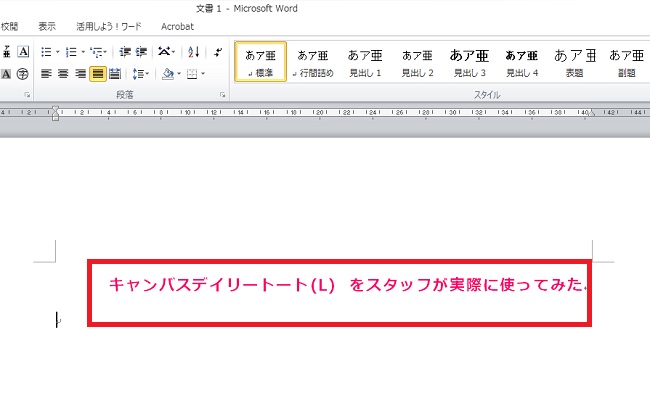Apply a multilevel list
Screen dimensions: 650x398
[x=97, y=52]
